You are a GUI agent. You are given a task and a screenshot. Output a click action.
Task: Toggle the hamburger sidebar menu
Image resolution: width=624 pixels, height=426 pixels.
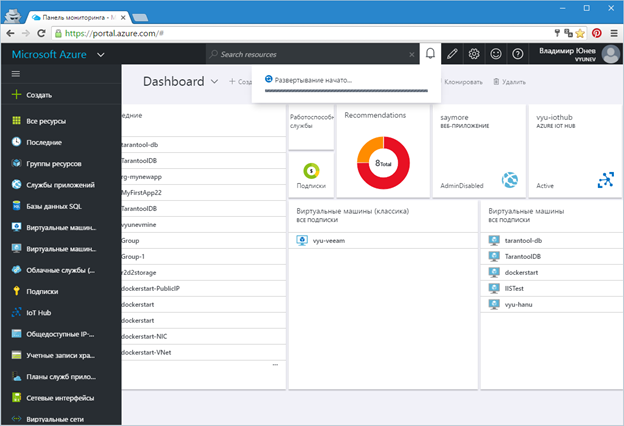pyautogui.click(x=16, y=74)
